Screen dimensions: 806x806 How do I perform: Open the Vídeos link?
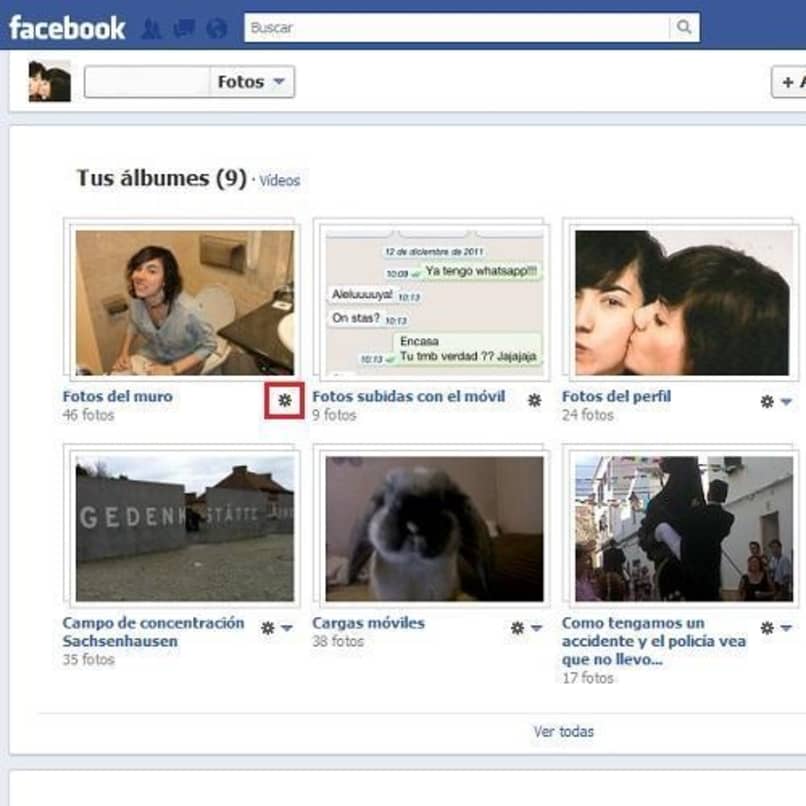(x=281, y=180)
